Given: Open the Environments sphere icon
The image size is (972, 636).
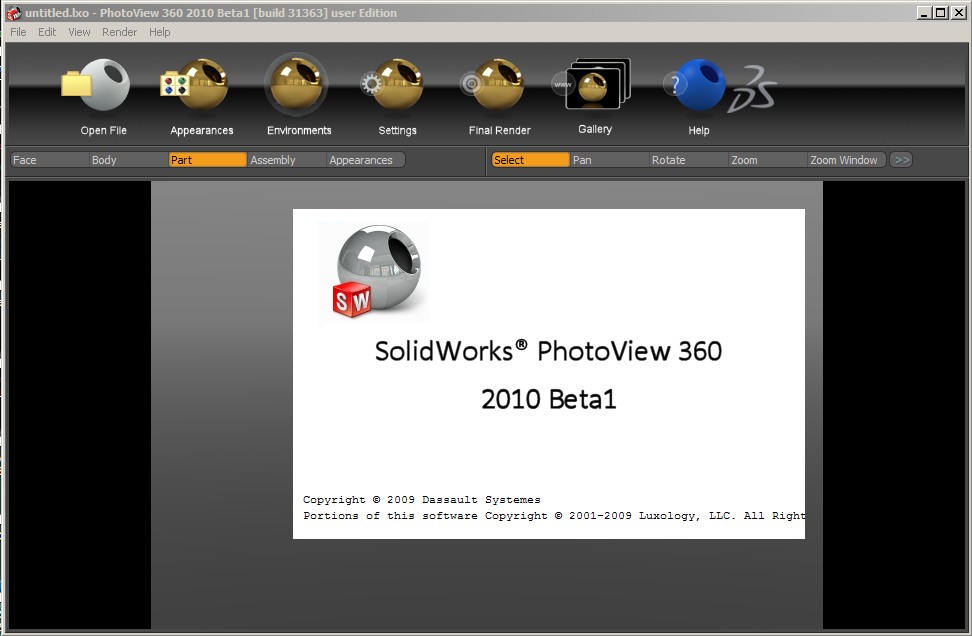Looking at the screenshot, I should coord(296,85).
